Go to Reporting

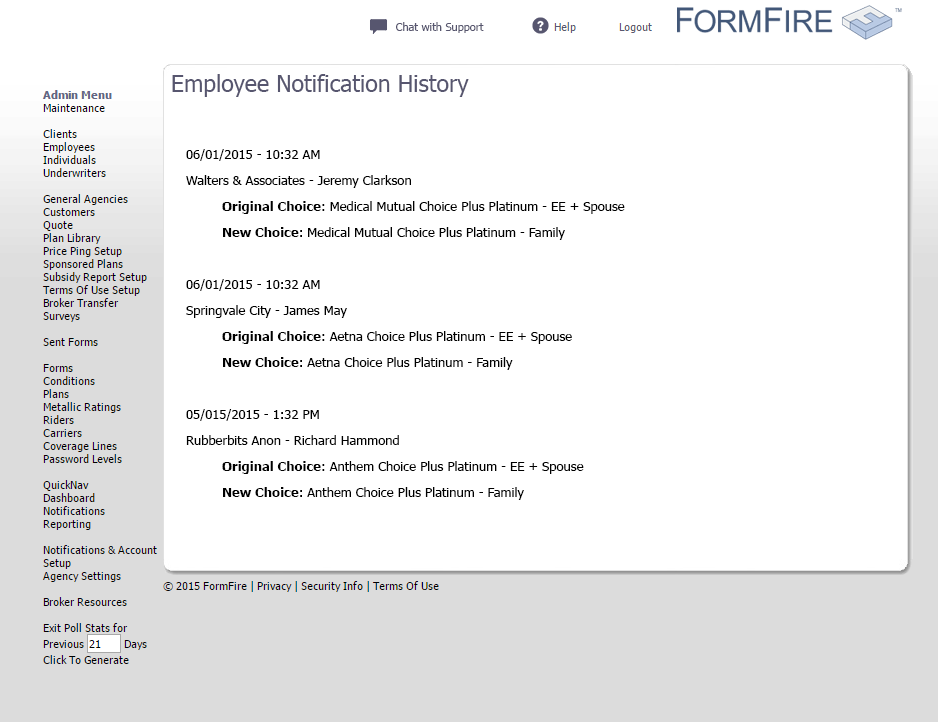click(67, 525)
